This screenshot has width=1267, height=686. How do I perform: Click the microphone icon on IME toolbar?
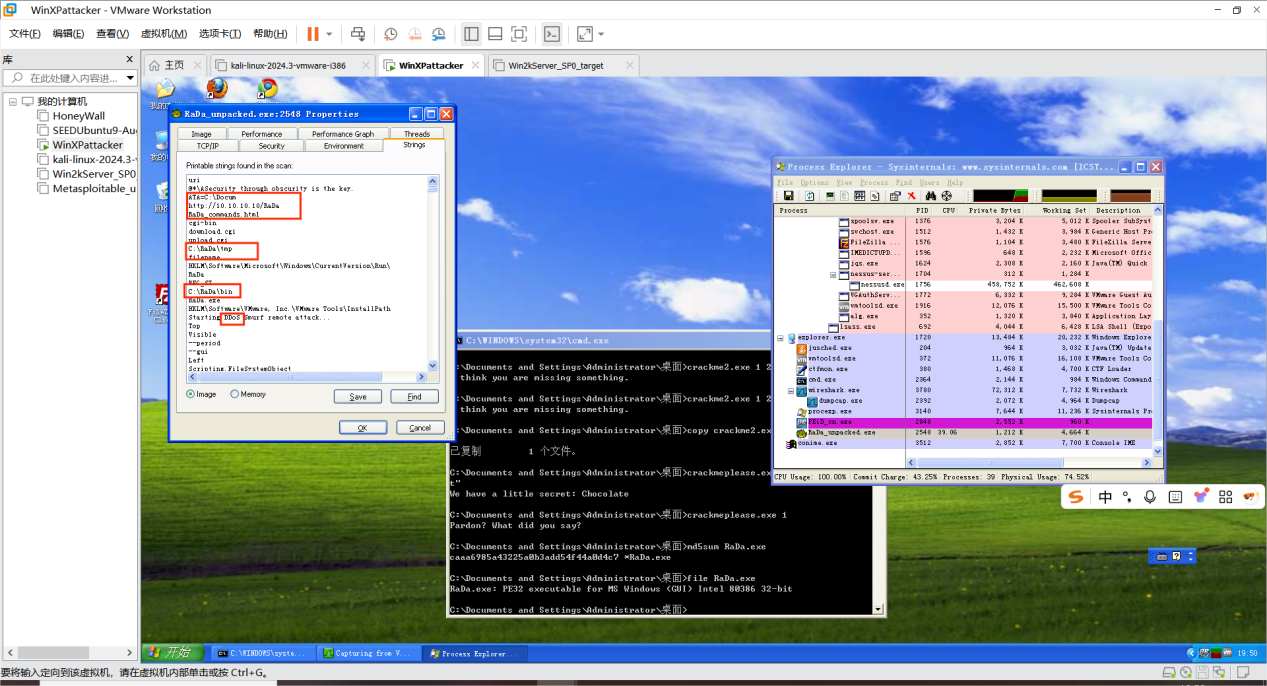1150,497
